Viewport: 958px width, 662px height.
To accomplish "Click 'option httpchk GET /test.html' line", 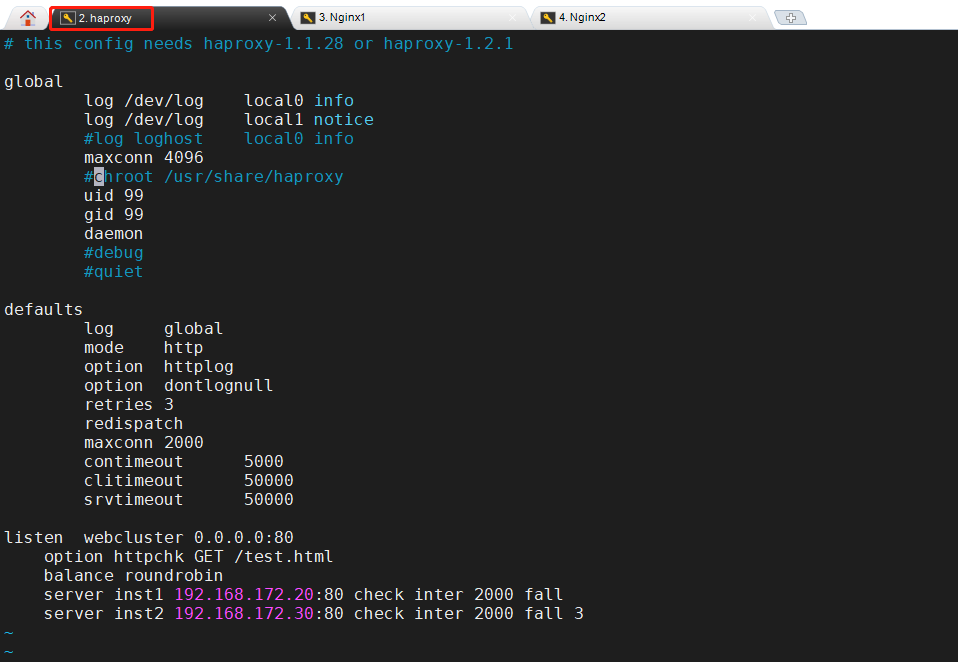I will coord(188,556).
